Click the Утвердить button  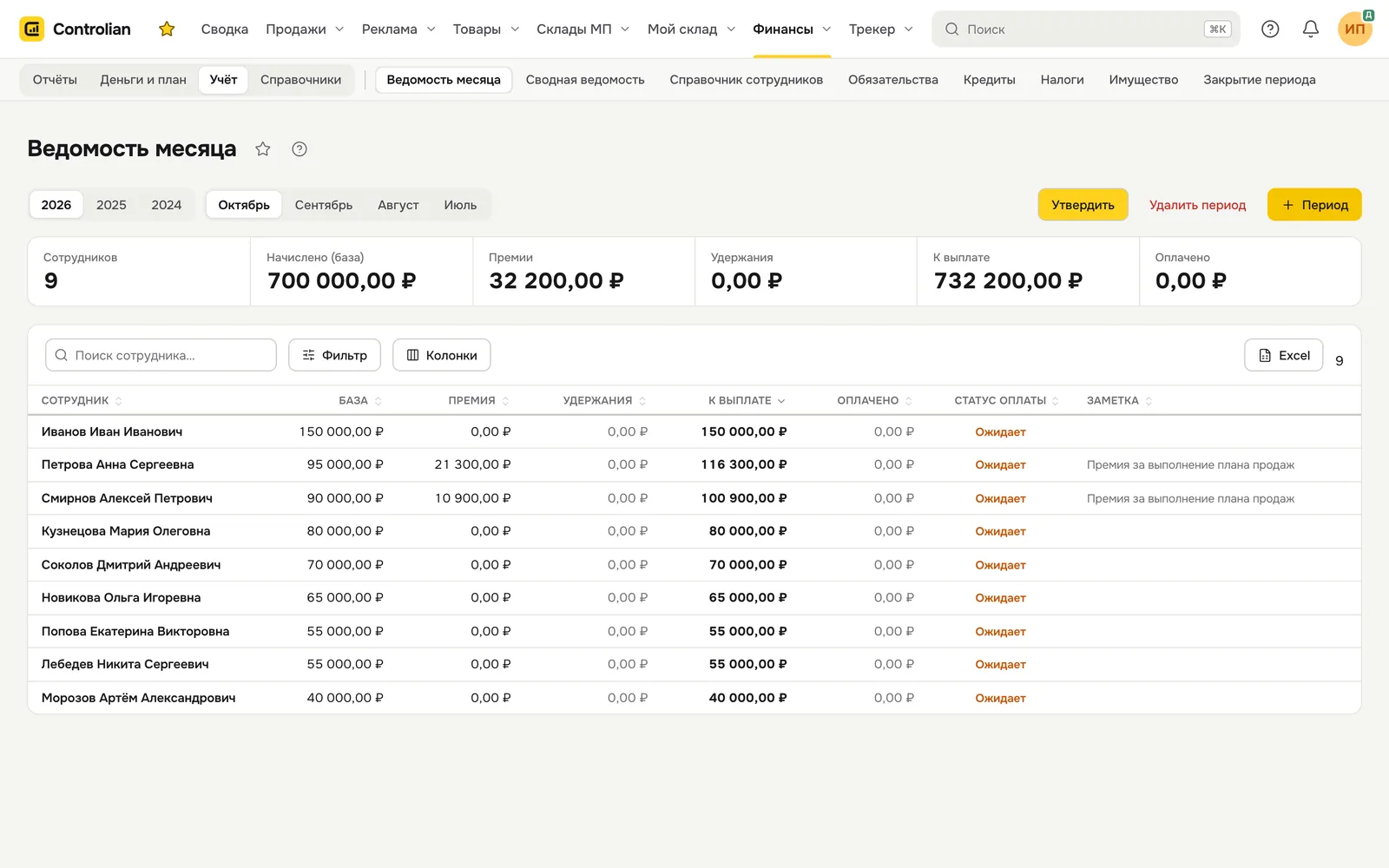[1083, 205]
